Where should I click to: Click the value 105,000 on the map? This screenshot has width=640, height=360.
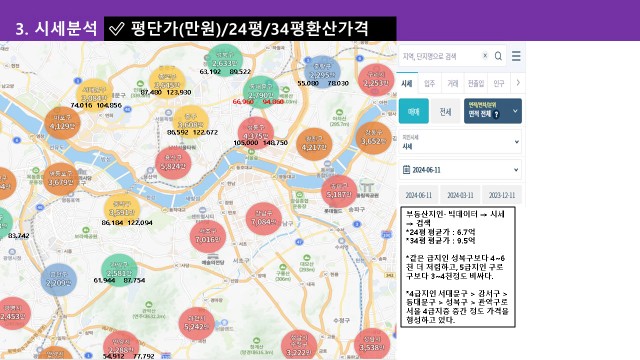pos(246,143)
